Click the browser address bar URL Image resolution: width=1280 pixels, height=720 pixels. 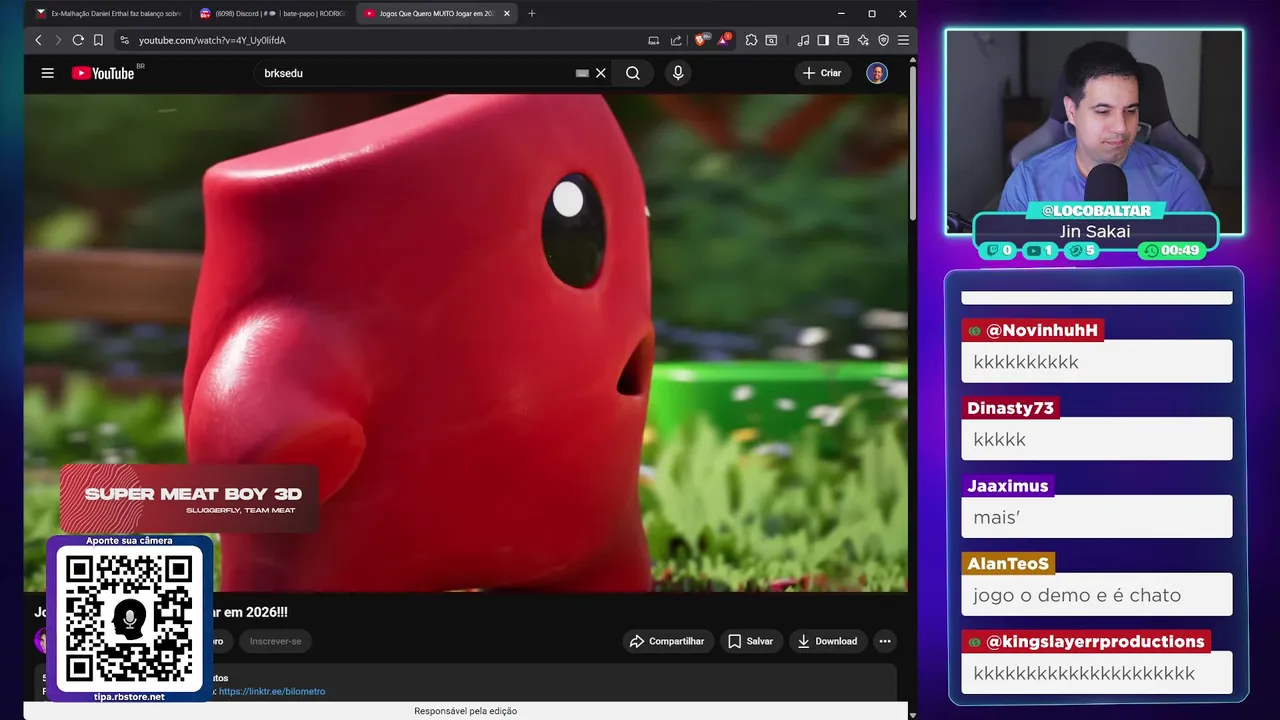click(212, 40)
